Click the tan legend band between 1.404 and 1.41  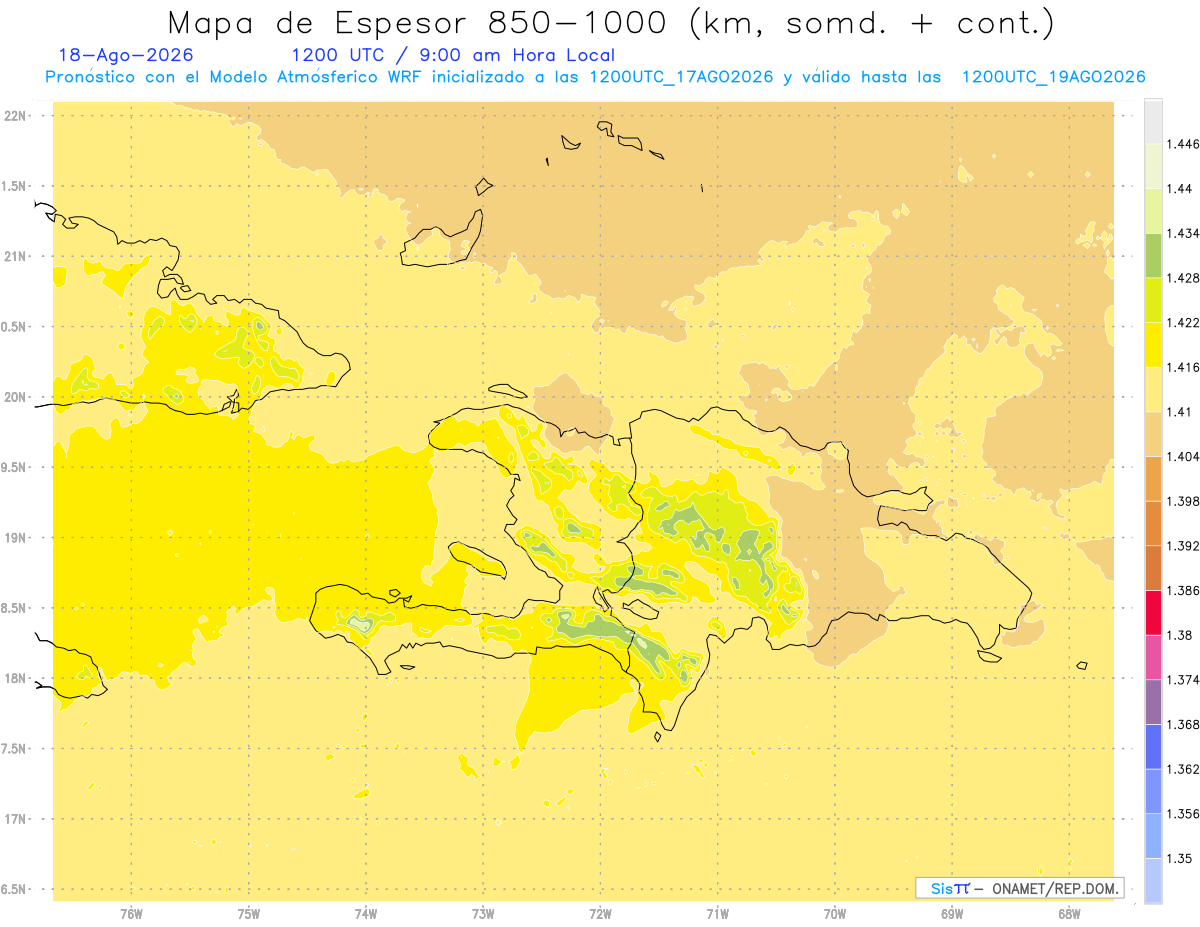(1153, 434)
